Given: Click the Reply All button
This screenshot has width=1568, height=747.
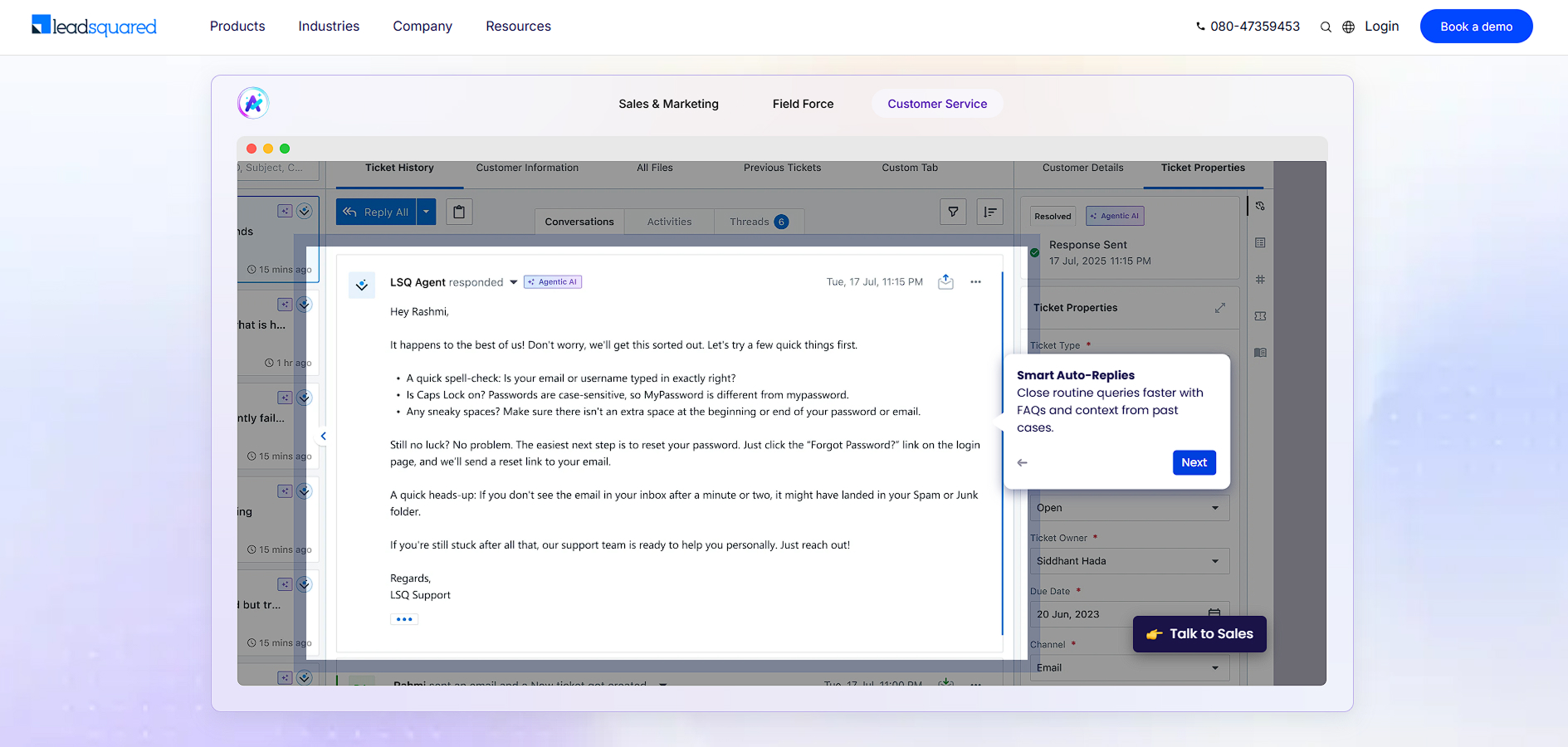Looking at the screenshot, I should 376,212.
